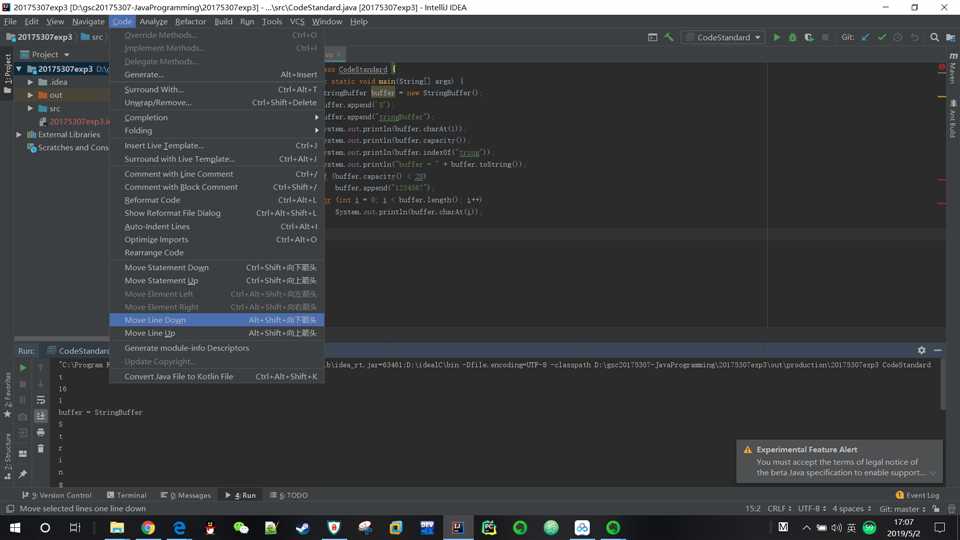Expand External Libraries node
This screenshot has height=540, width=960.
click(19, 135)
